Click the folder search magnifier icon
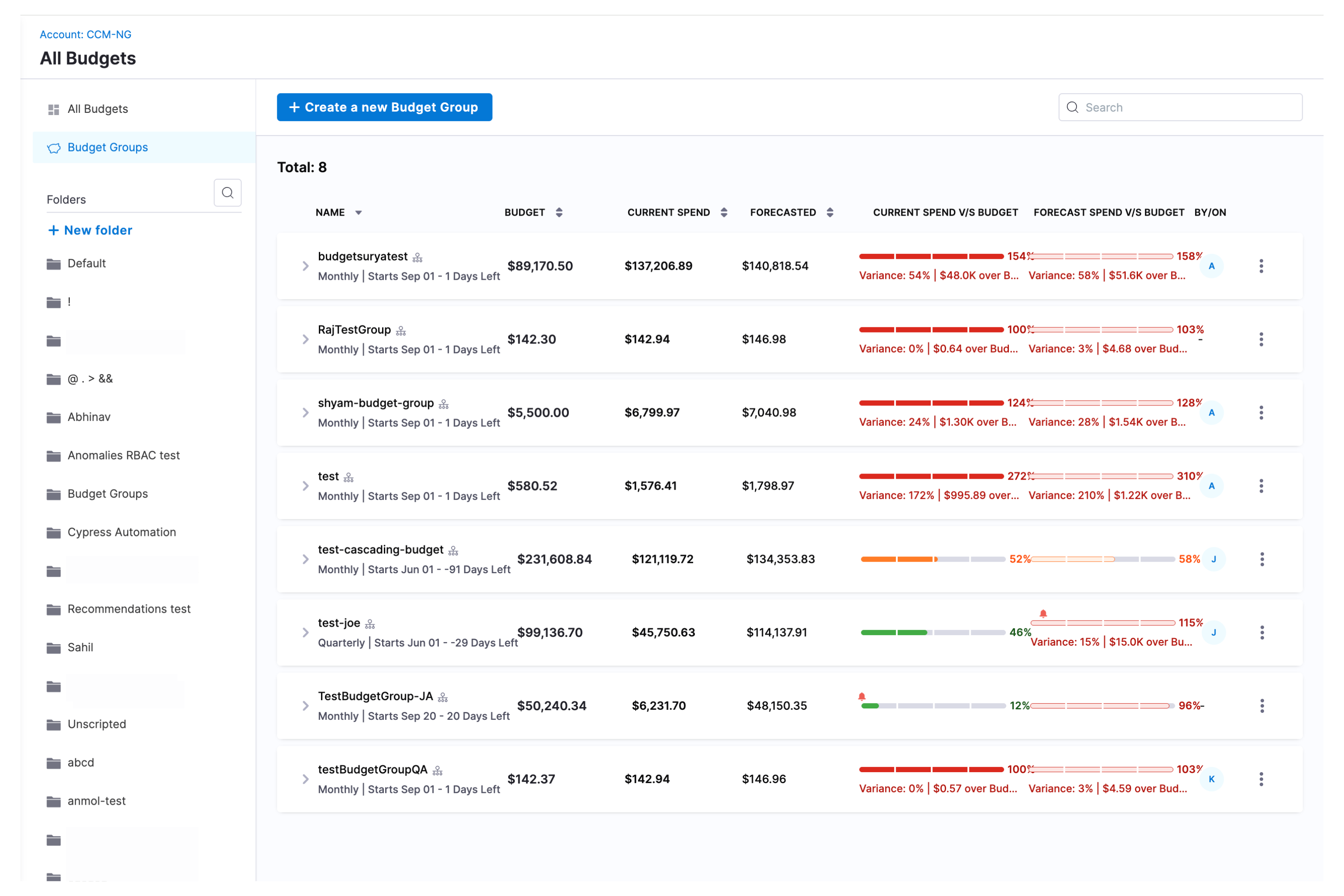 click(228, 192)
